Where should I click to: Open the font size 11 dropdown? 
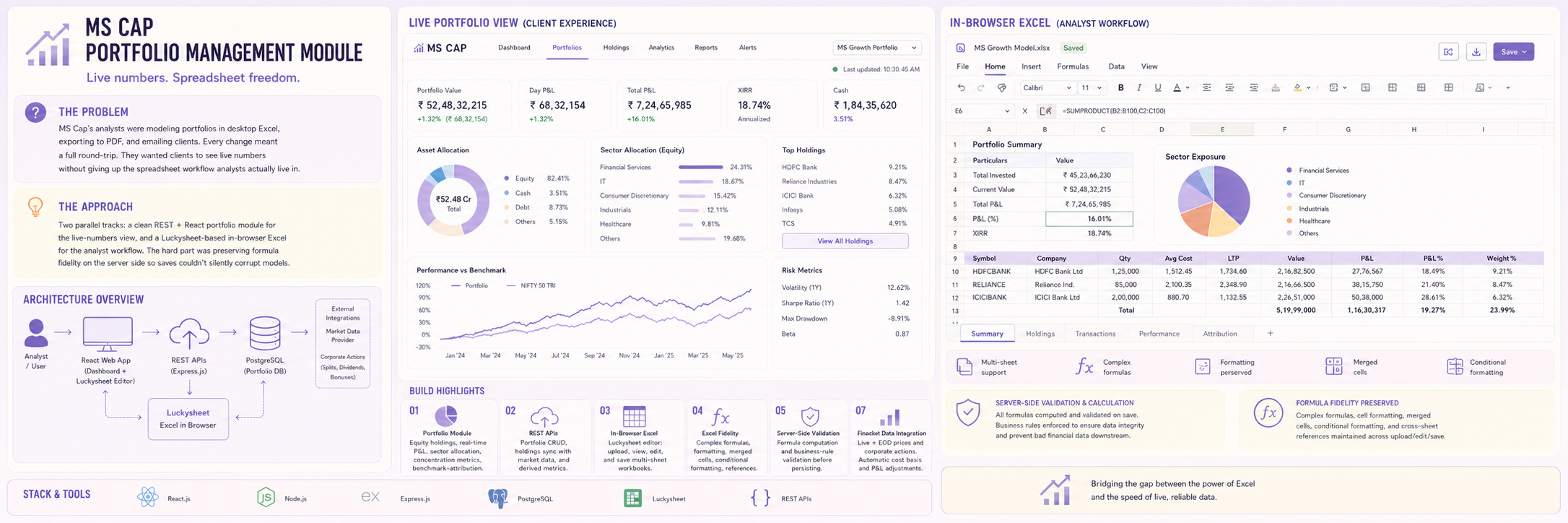(1092, 87)
